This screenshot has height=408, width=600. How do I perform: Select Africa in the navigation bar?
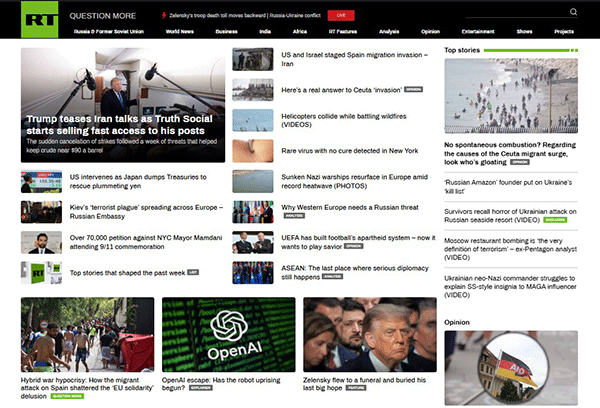[x=300, y=31]
